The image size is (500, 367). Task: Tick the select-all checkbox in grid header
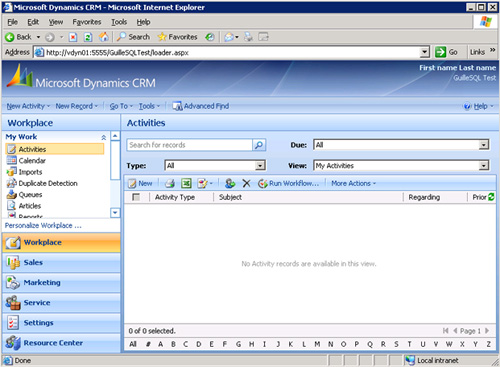tap(136, 197)
